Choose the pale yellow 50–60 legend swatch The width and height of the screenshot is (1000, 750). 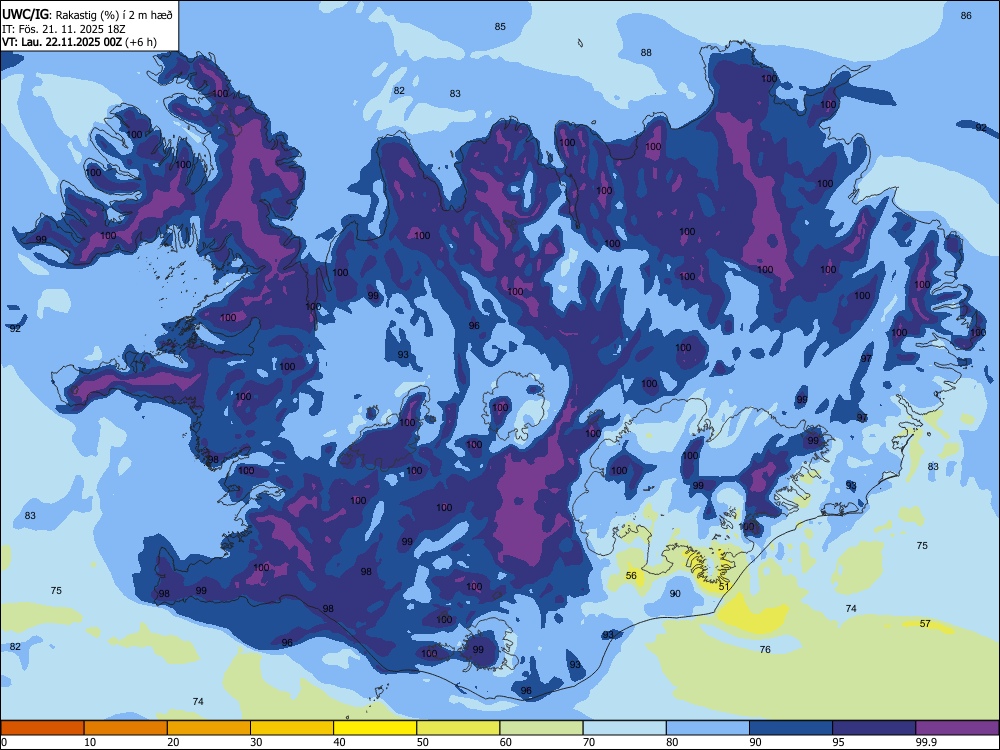click(x=458, y=728)
